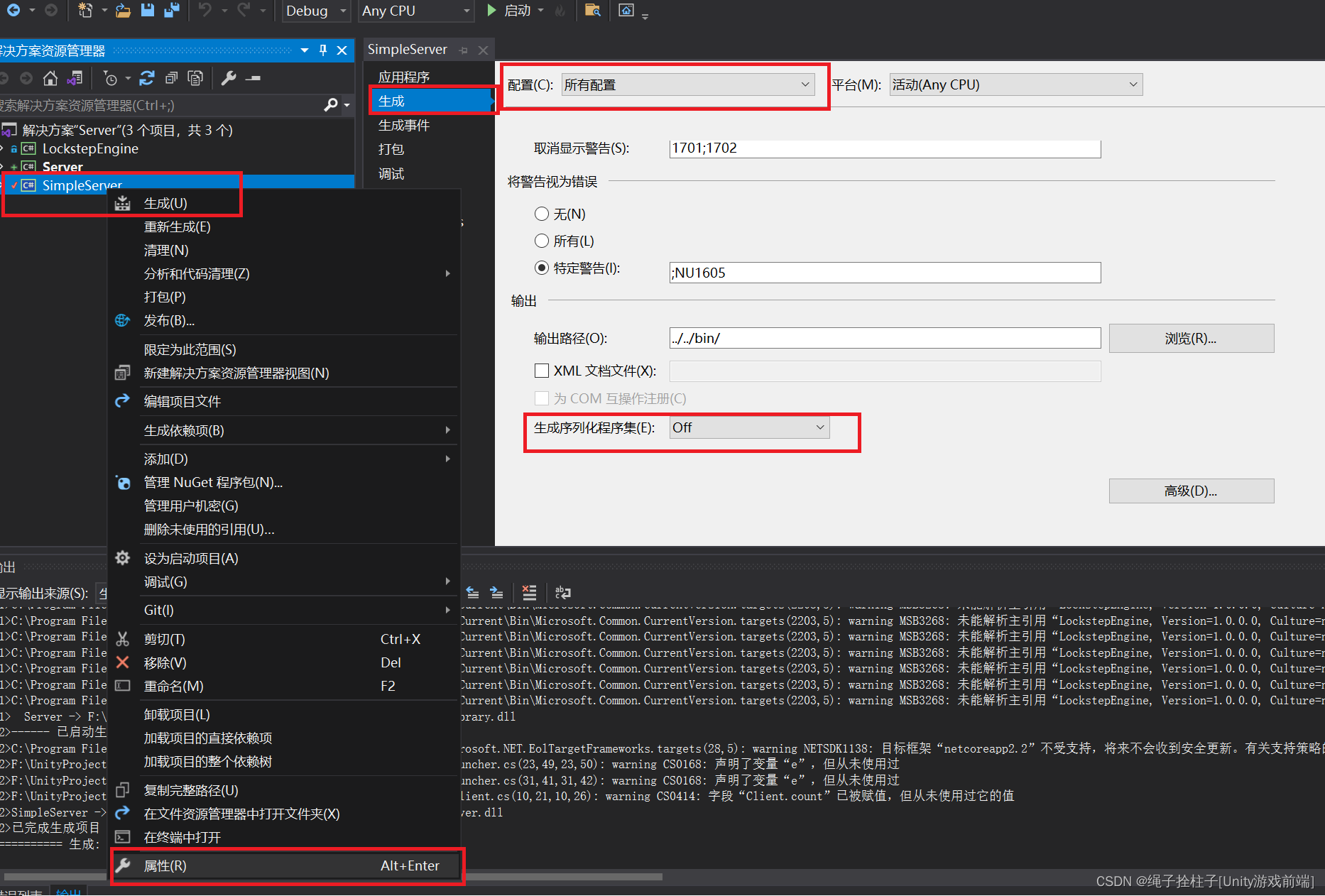1325x896 pixels.
Task: Click the go to next message icon in output
Action: click(x=497, y=593)
